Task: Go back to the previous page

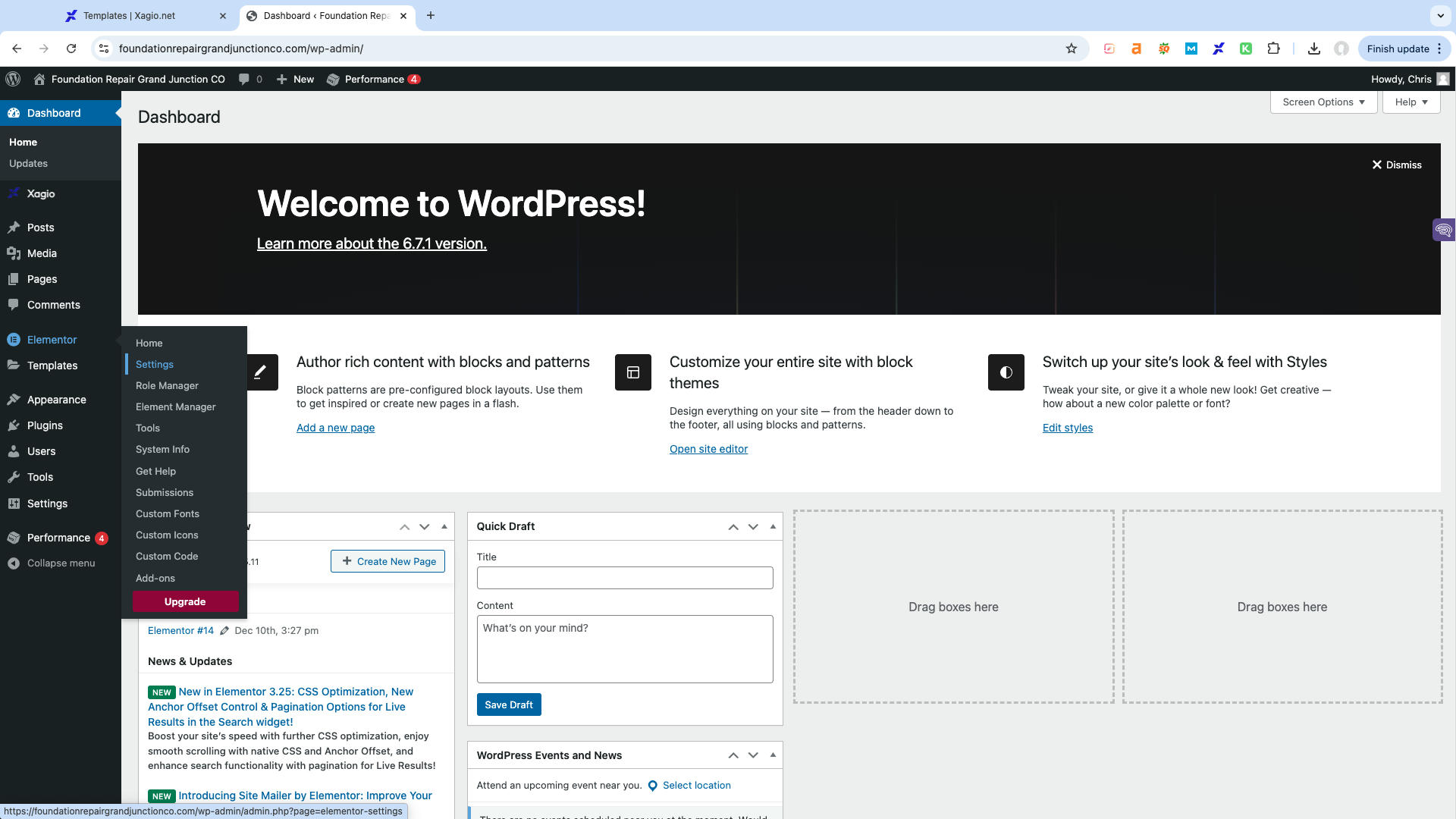Action: tap(17, 49)
